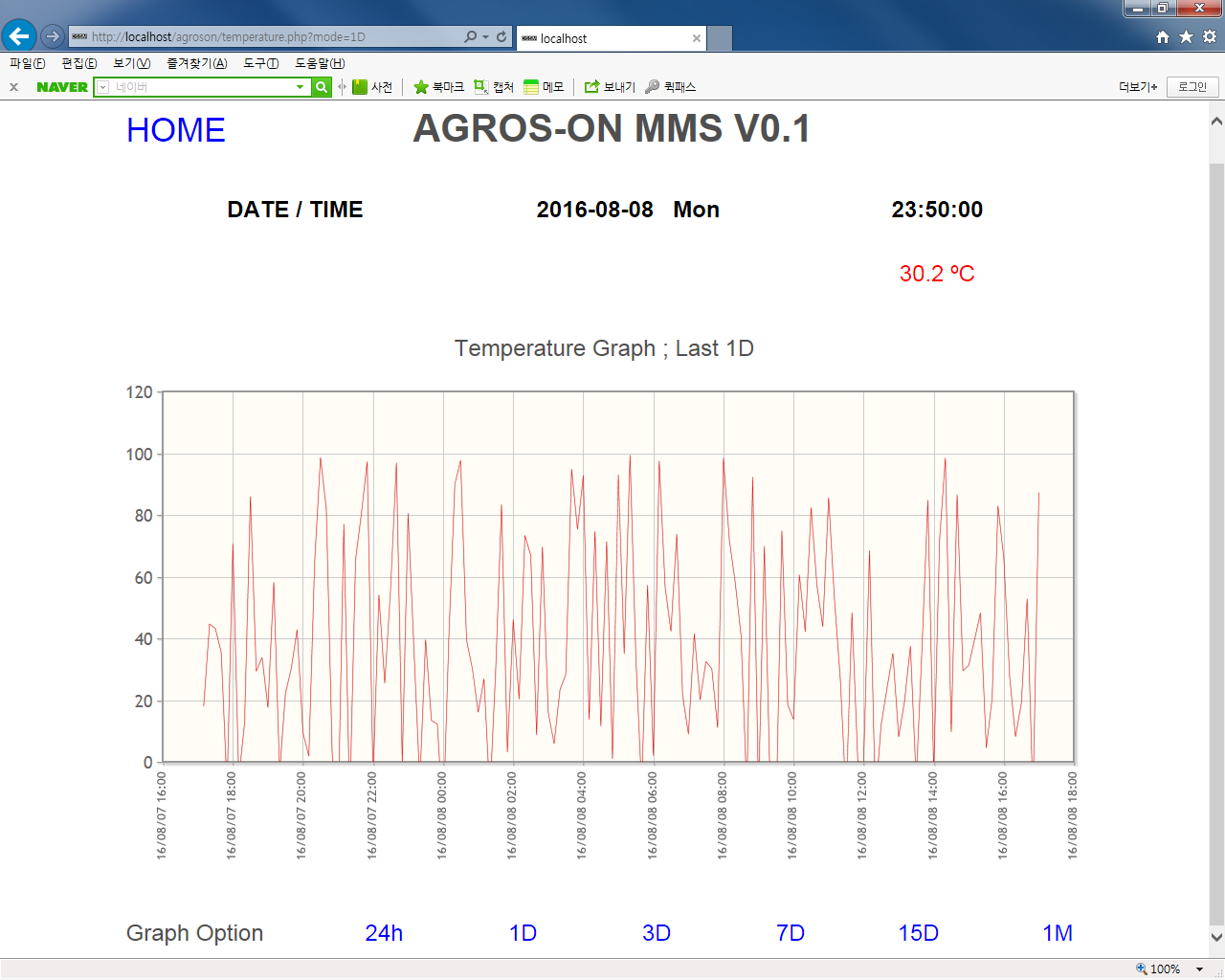Click the send (보내기) toolbar icon

[x=592, y=87]
